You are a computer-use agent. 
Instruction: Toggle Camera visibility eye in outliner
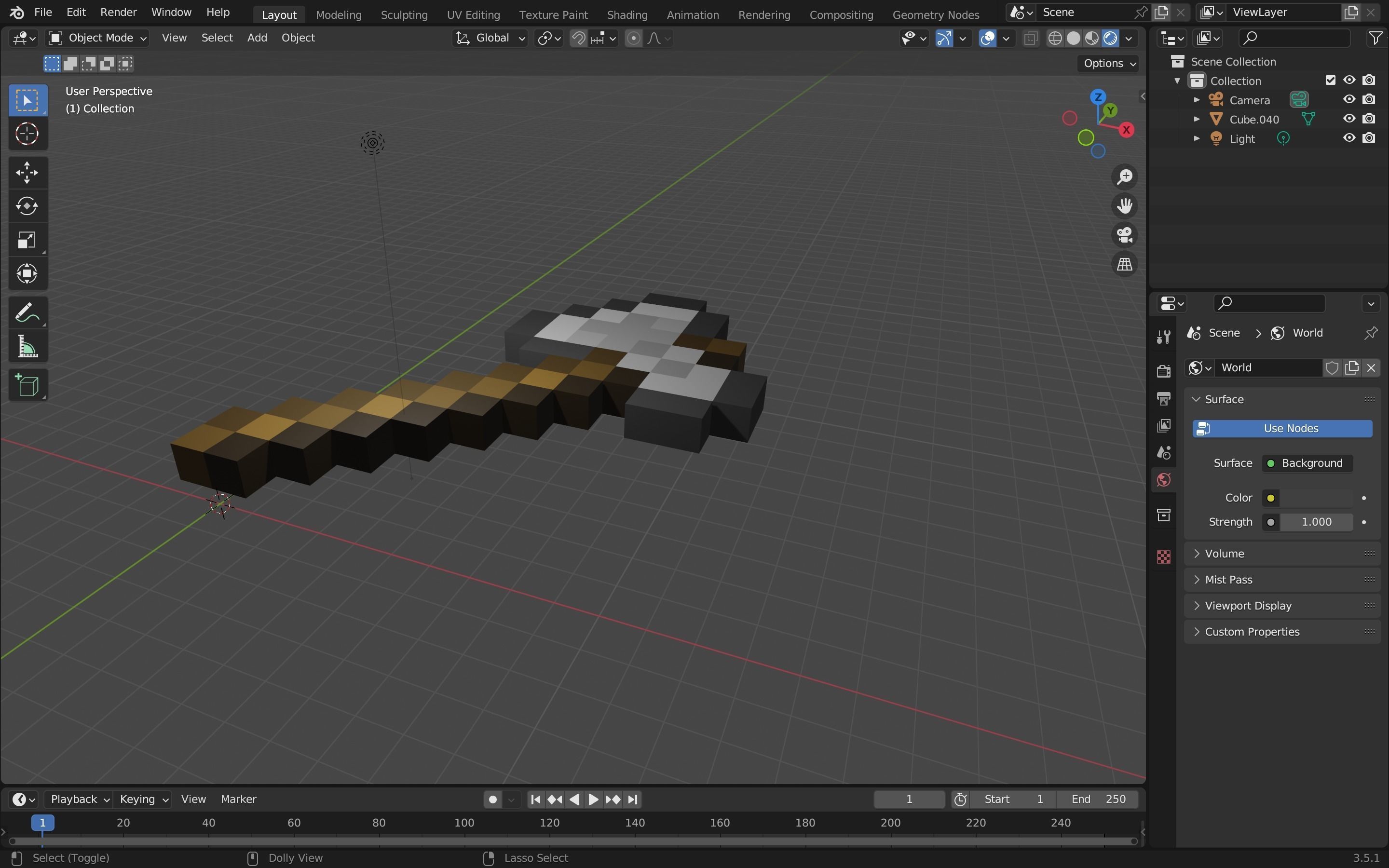[1349, 99]
